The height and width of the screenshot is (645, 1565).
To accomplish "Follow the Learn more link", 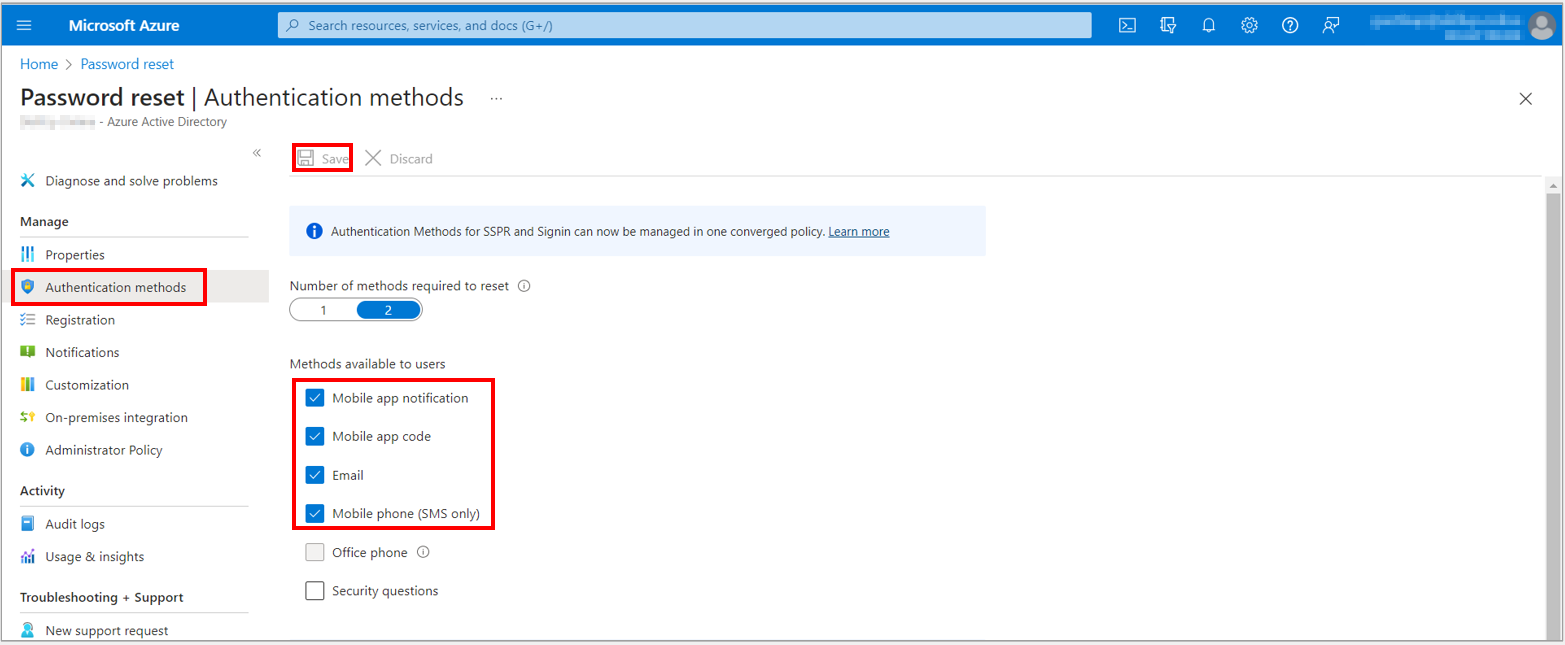I will pos(859,231).
